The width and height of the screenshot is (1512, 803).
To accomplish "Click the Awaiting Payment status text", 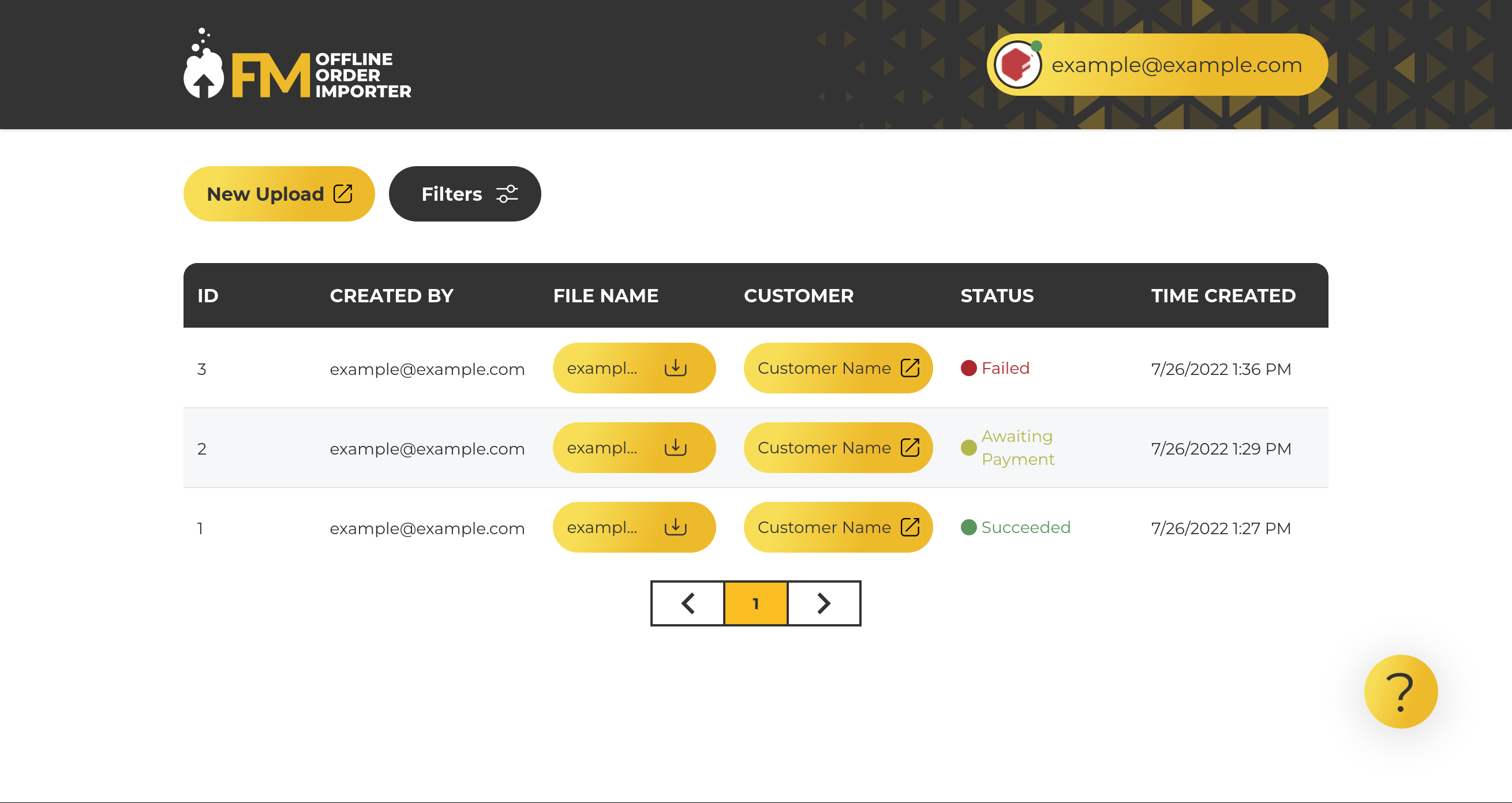I will coord(1018,448).
